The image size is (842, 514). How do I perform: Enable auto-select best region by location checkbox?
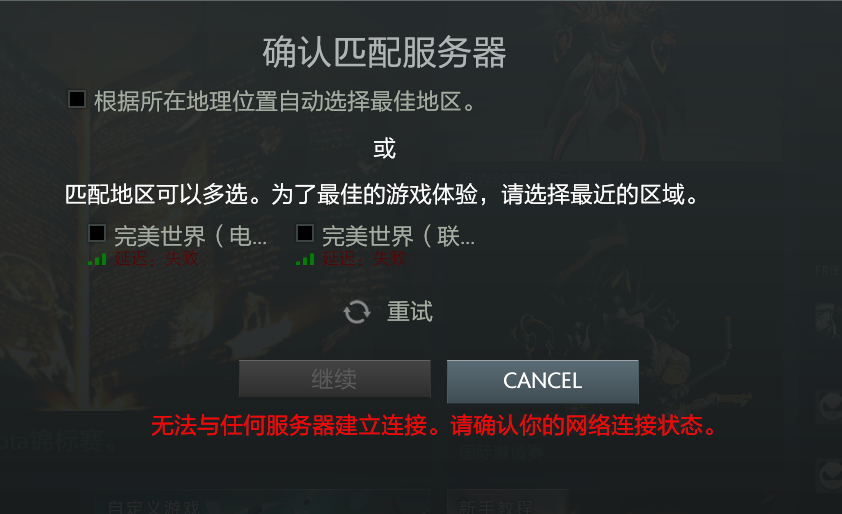(x=77, y=99)
